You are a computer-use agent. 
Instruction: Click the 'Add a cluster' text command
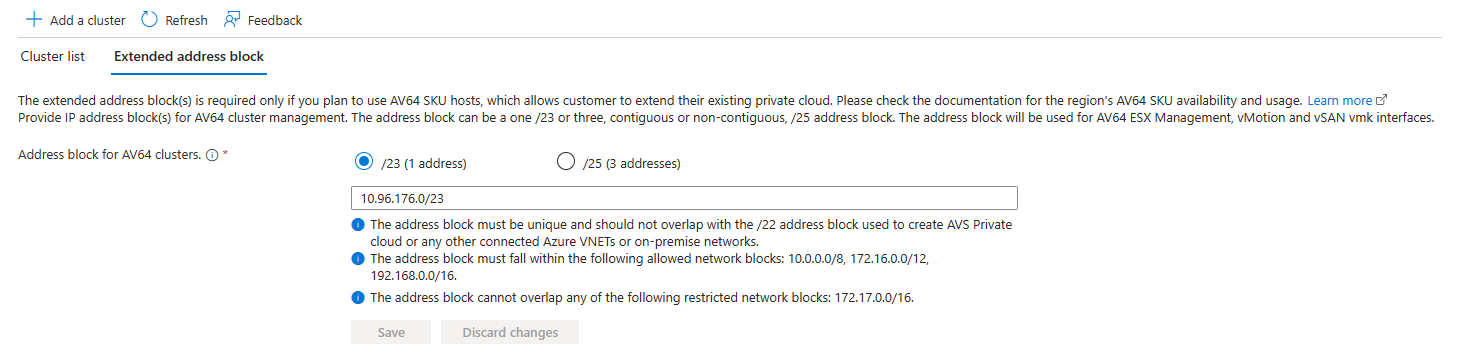pos(87,20)
